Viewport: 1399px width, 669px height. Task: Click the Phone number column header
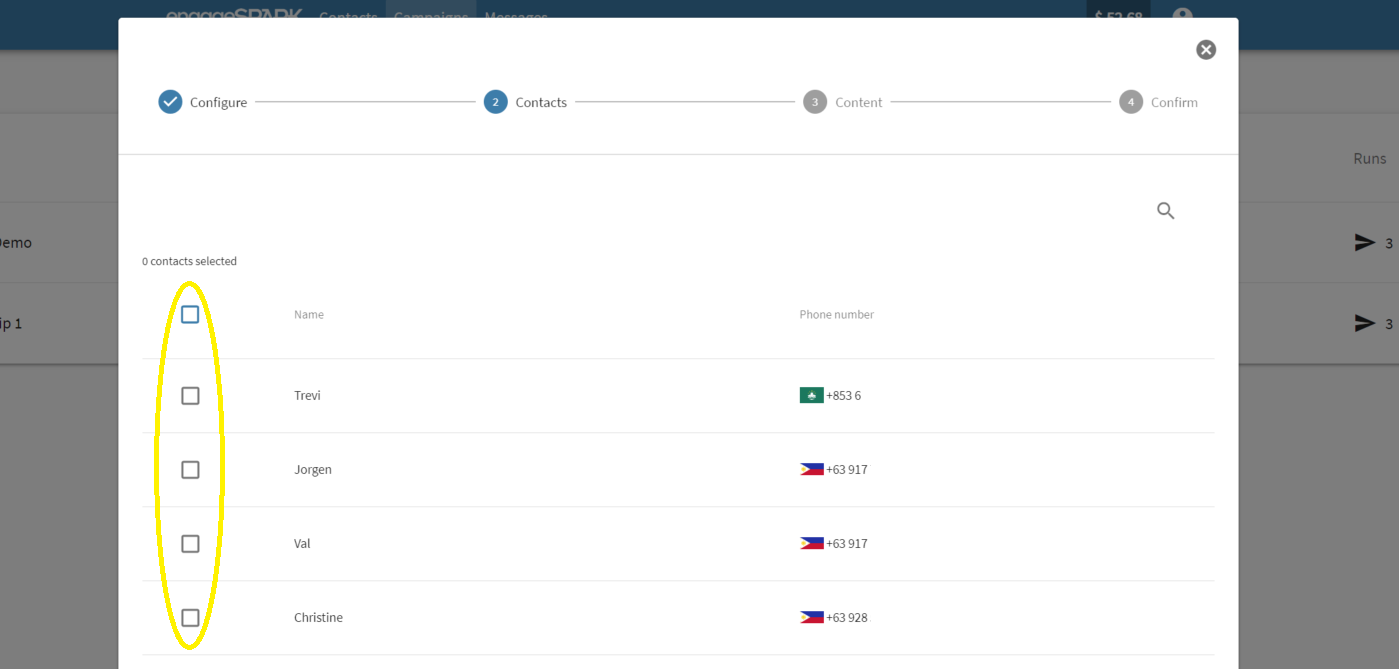coord(836,314)
